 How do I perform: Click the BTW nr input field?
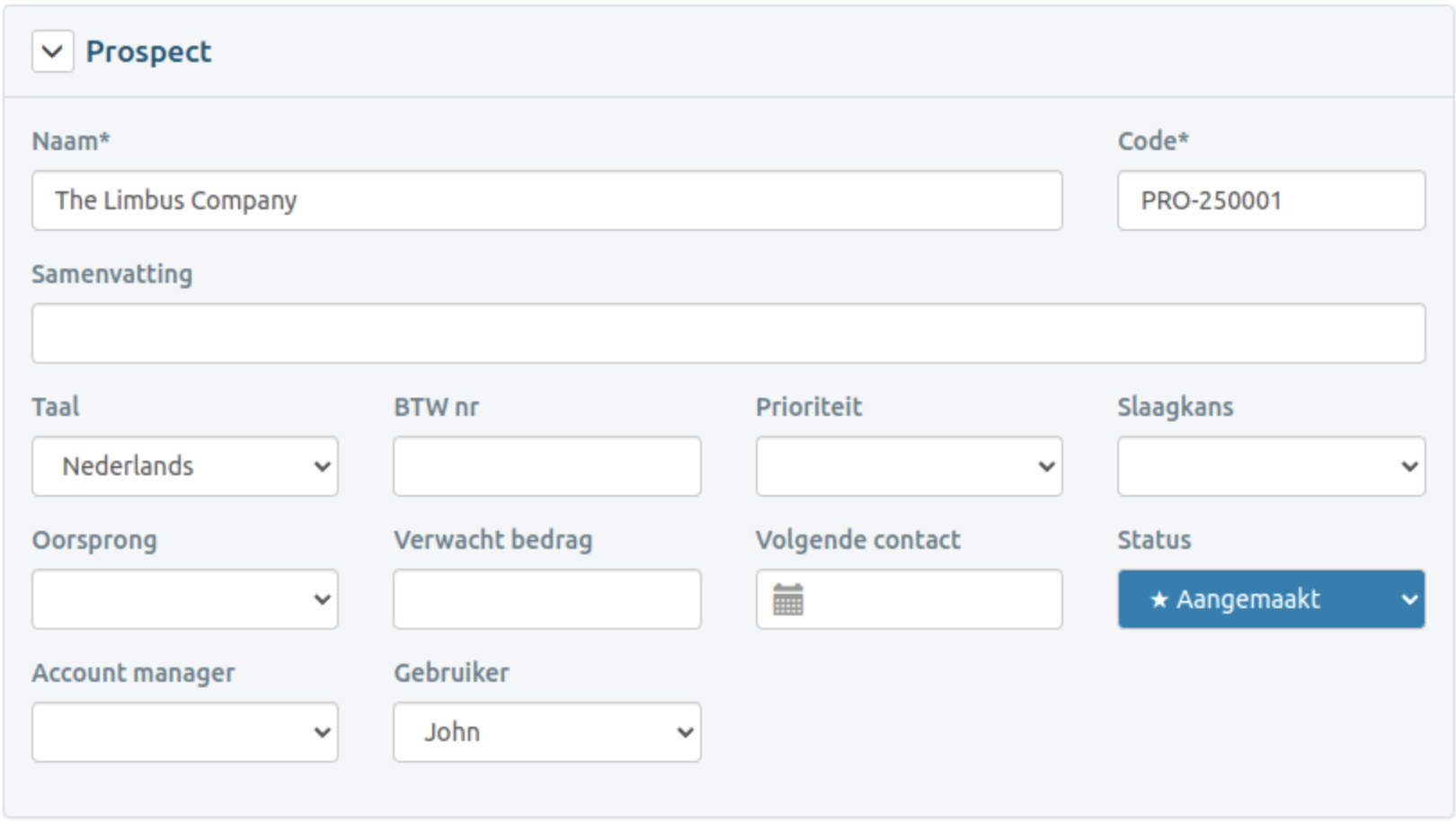546,466
